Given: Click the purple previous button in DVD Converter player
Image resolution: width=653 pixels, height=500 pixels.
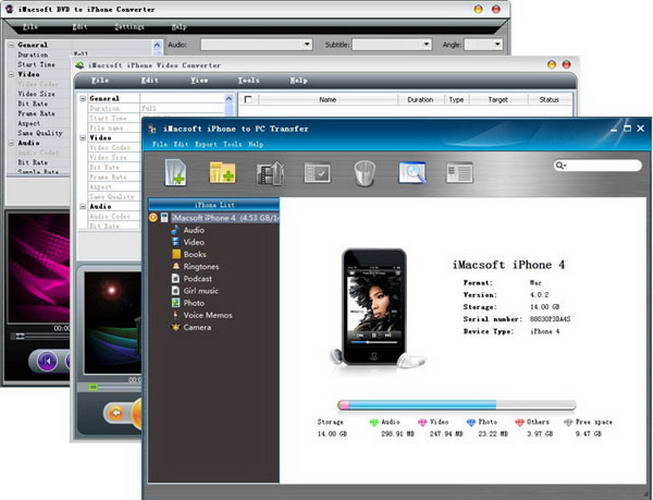Looking at the screenshot, I should click(x=47, y=361).
